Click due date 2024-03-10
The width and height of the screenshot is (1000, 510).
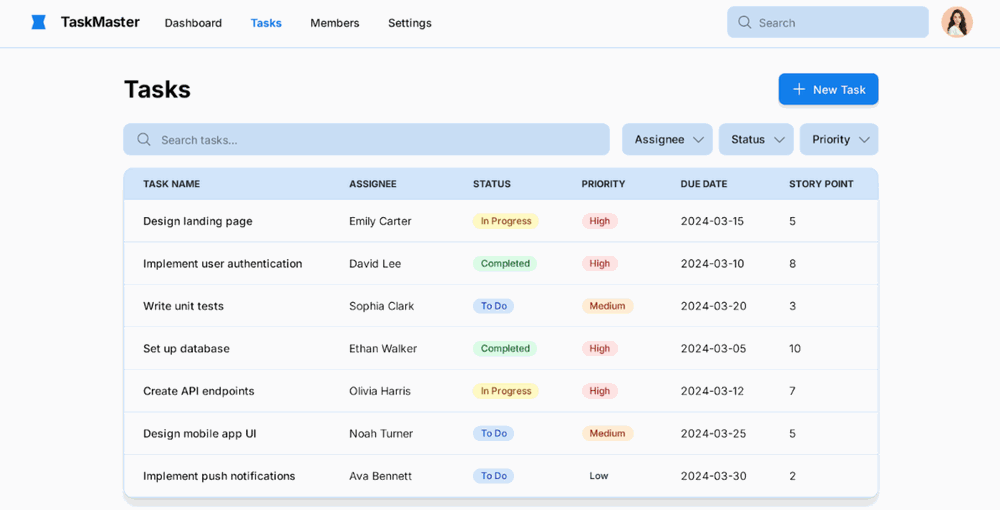click(x=712, y=263)
